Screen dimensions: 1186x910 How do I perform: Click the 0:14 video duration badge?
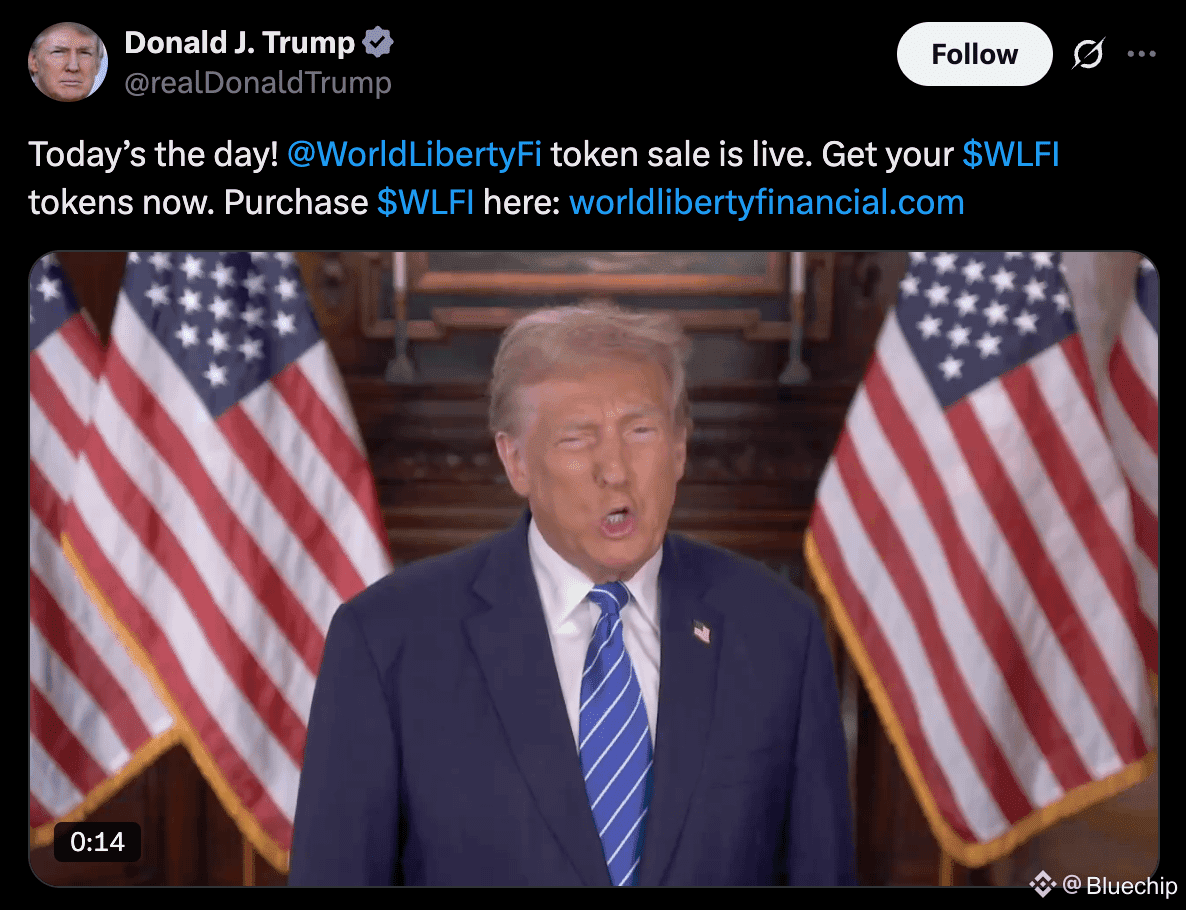(x=98, y=842)
